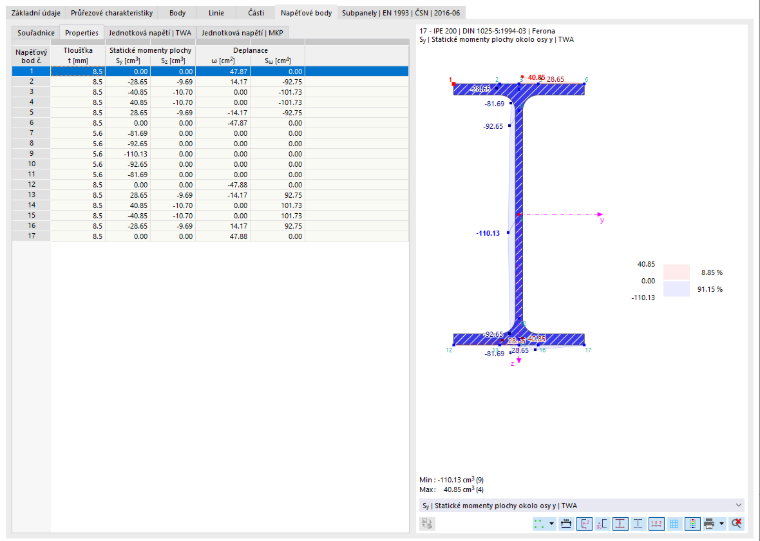The width and height of the screenshot is (760, 541).
Task: Click the Max: 40.85 cm³ value text
Action: (452, 490)
